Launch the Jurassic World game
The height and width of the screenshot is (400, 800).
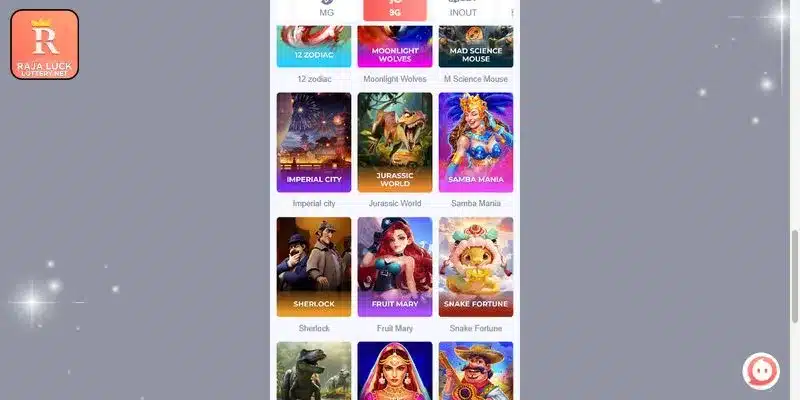(x=395, y=142)
